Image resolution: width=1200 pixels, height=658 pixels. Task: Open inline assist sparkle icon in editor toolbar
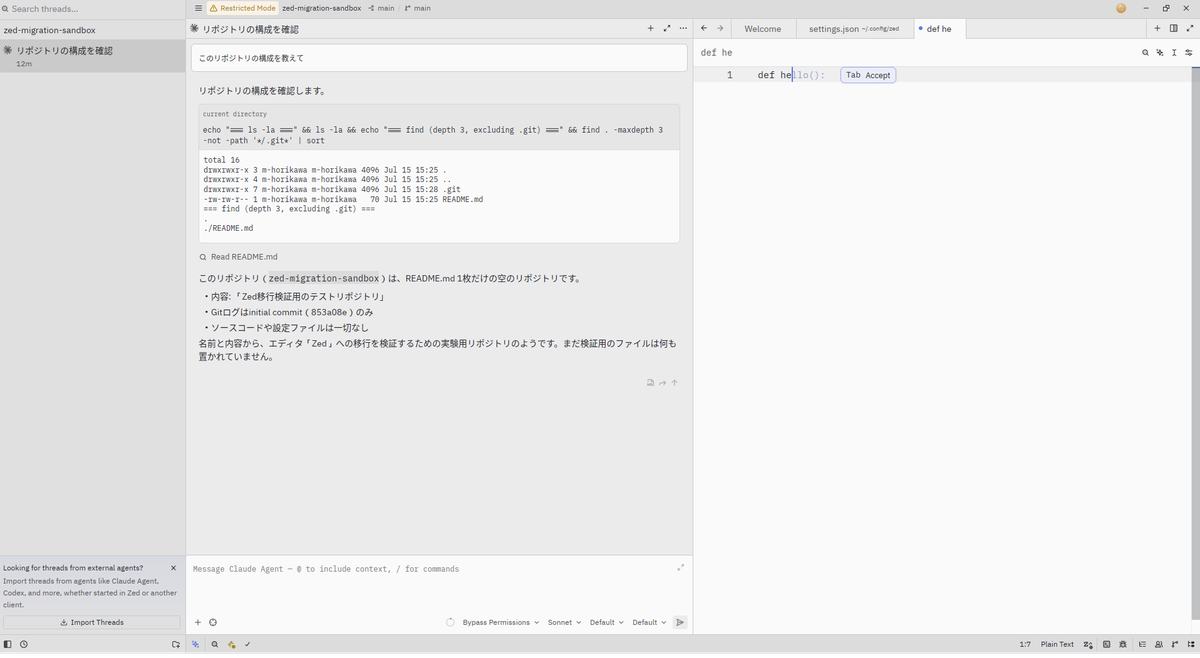coord(1160,53)
